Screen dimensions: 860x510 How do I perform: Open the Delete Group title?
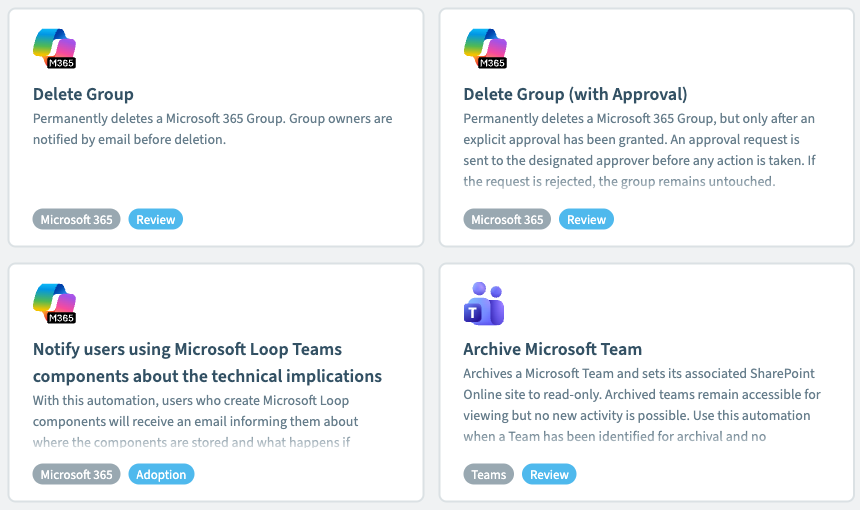(x=83, y=94)
